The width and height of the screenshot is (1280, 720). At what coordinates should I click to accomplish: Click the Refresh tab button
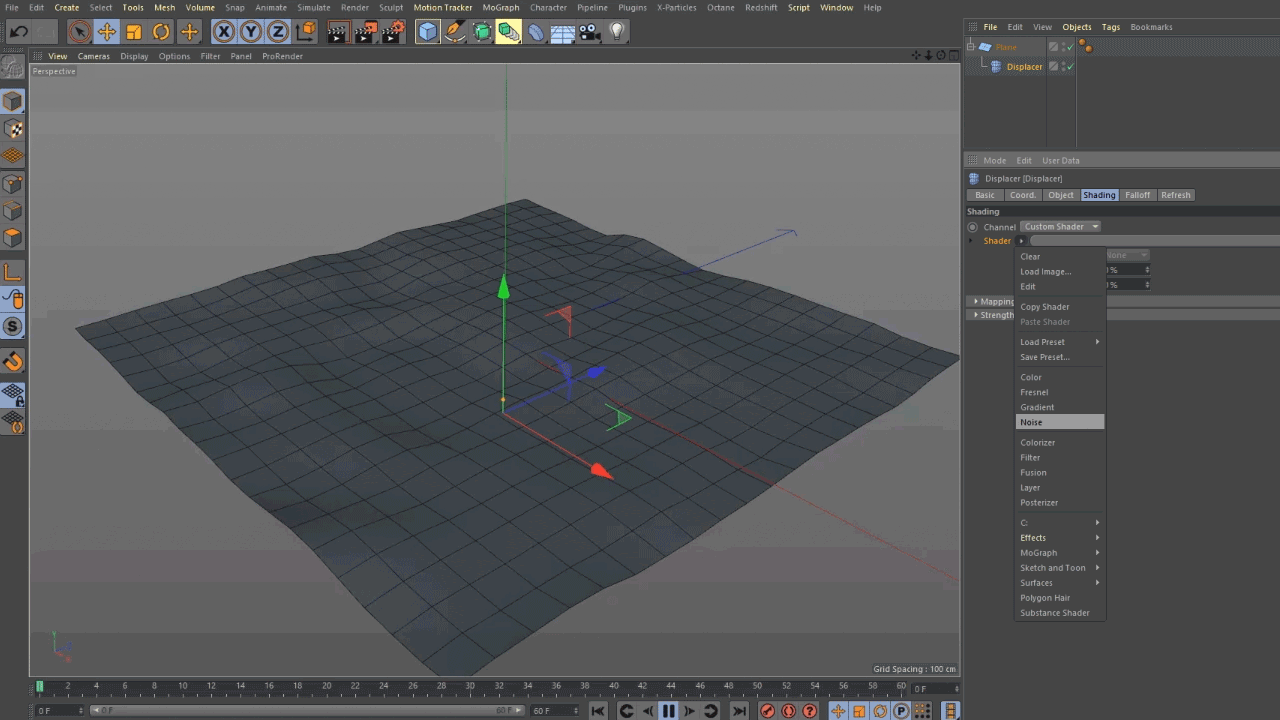point(1176,195)
